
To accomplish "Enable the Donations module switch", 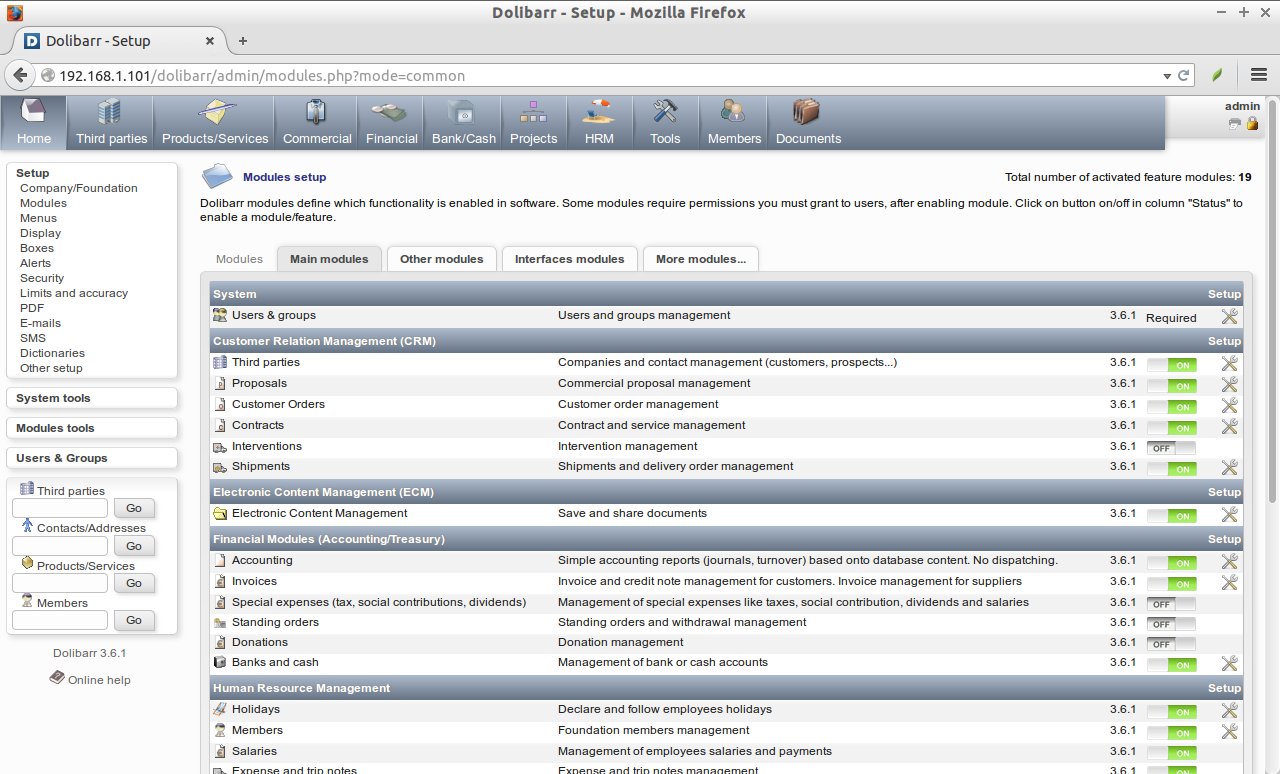I will (x=1171, y=644).
